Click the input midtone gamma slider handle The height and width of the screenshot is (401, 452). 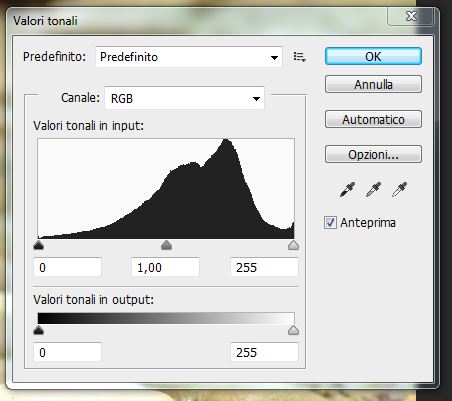[x=166, y=245]
